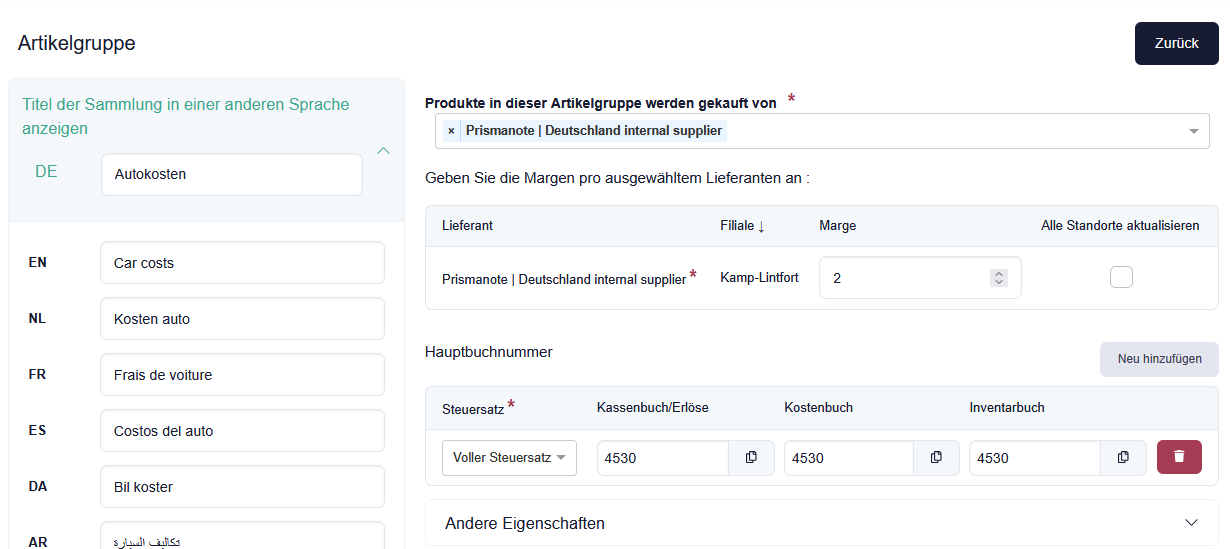Remove Prismanote supplier tag with x
The height and width of the screenshot is (549, 1230).
coord(451,131)
